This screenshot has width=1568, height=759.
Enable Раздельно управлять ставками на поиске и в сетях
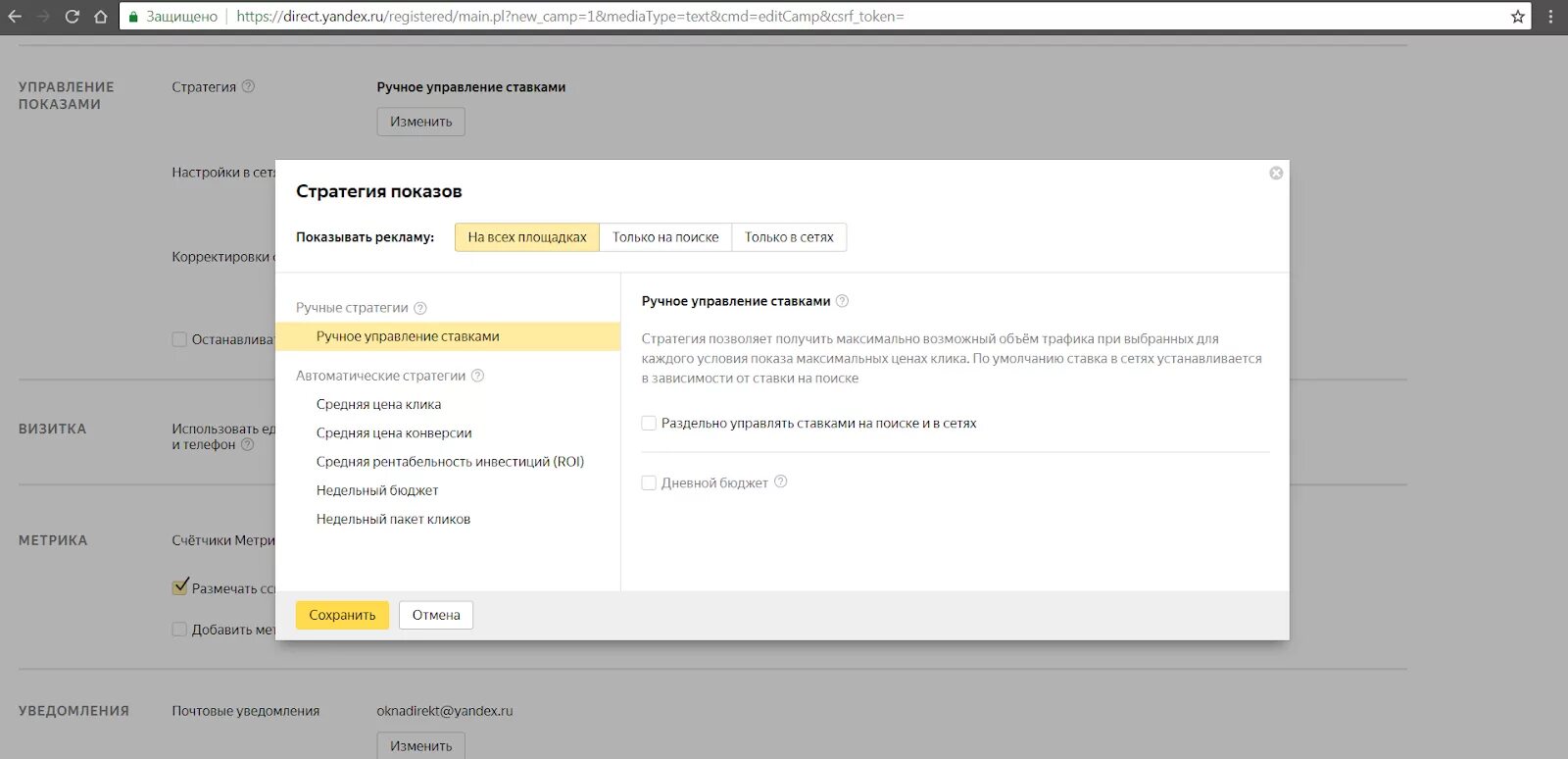(649, 424)
